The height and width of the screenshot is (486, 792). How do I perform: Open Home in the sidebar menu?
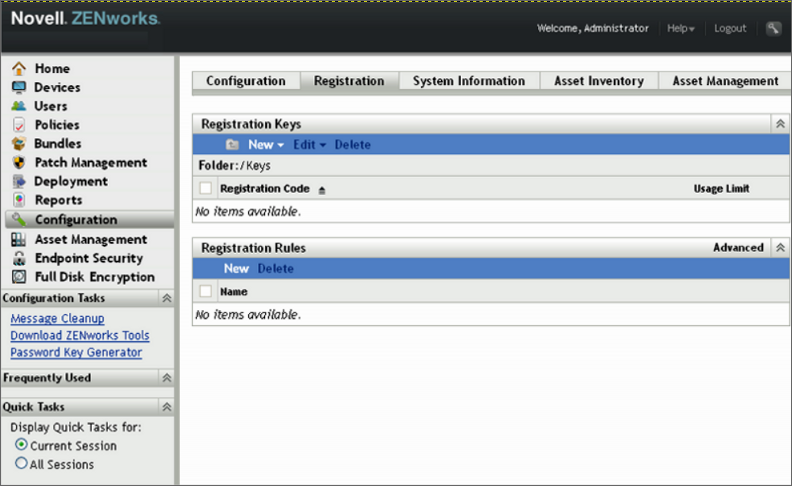click(52, 68)
